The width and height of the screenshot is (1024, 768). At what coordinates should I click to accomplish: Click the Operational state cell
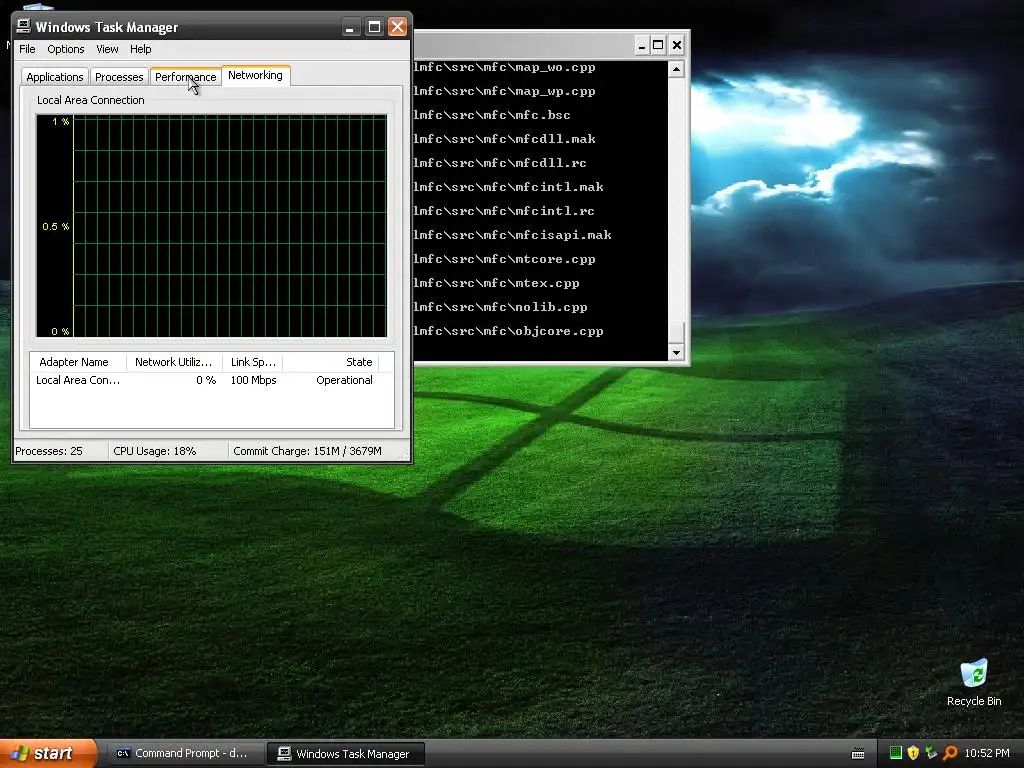344,380
